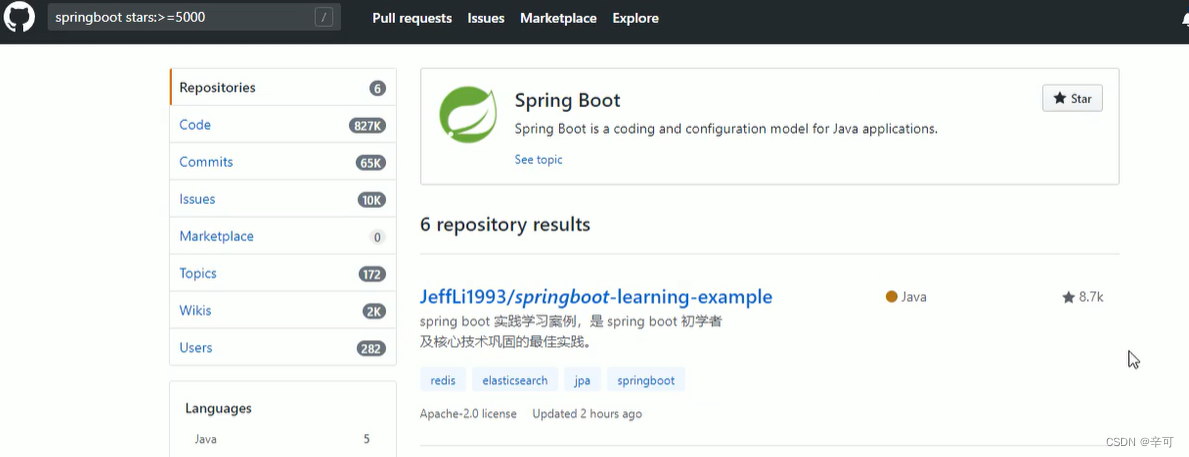1189x457 pixels.
Task: Click the Languages heading
Action: (x=218, y=408)
